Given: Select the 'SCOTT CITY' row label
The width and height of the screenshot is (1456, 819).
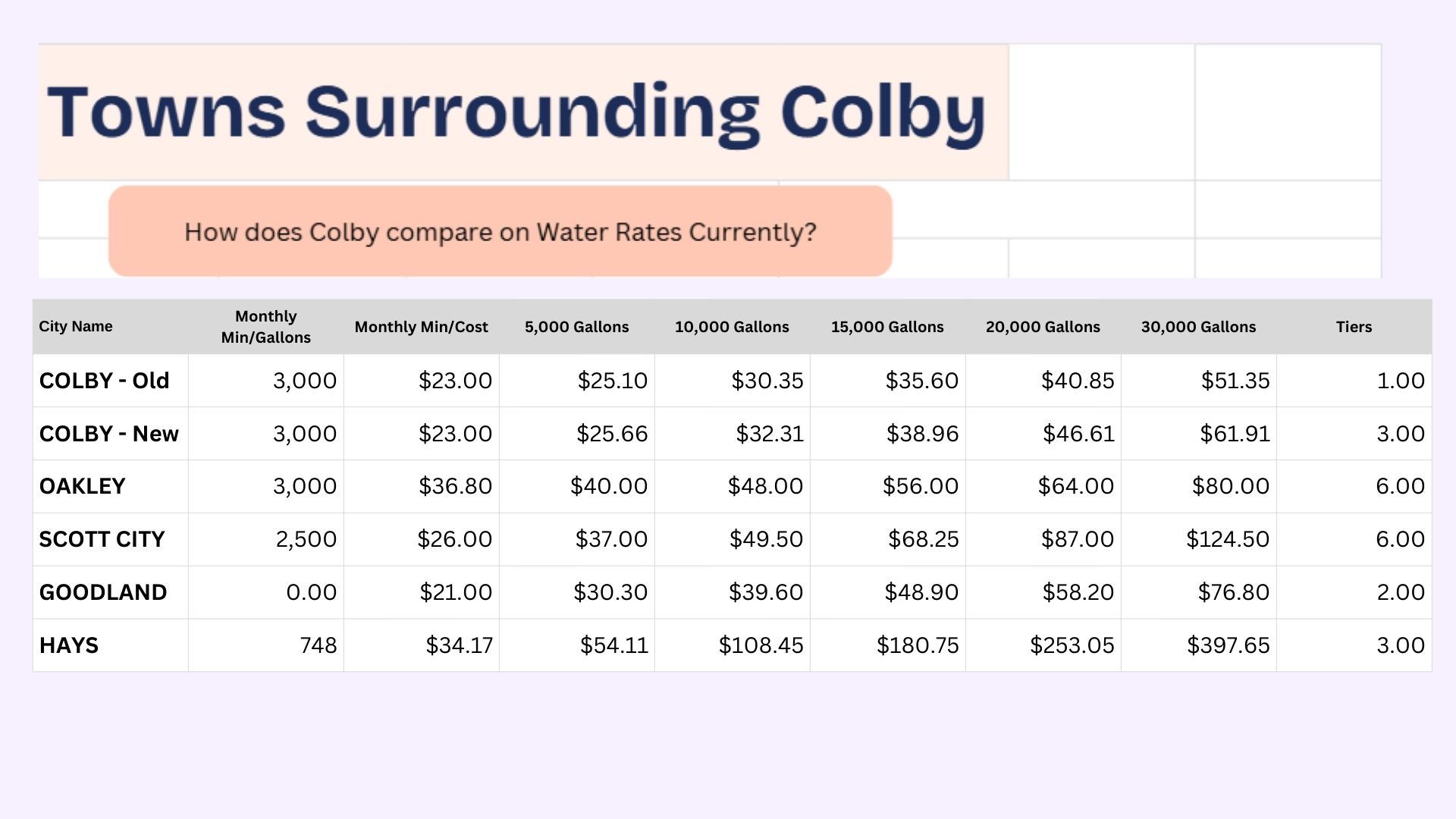Looking at the screenshot, I should [102, 539].
